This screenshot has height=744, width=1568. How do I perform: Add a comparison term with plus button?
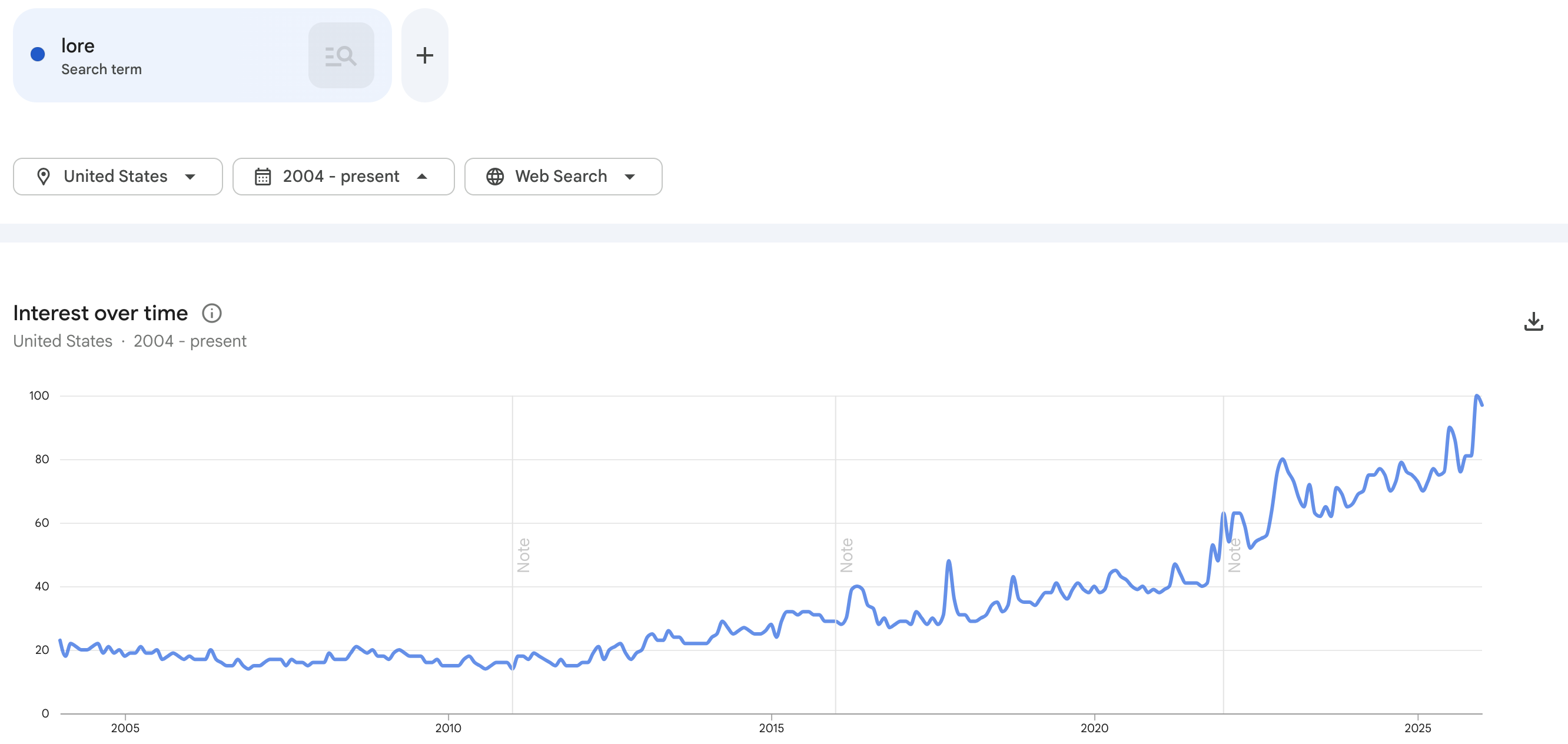coord(424,55)
